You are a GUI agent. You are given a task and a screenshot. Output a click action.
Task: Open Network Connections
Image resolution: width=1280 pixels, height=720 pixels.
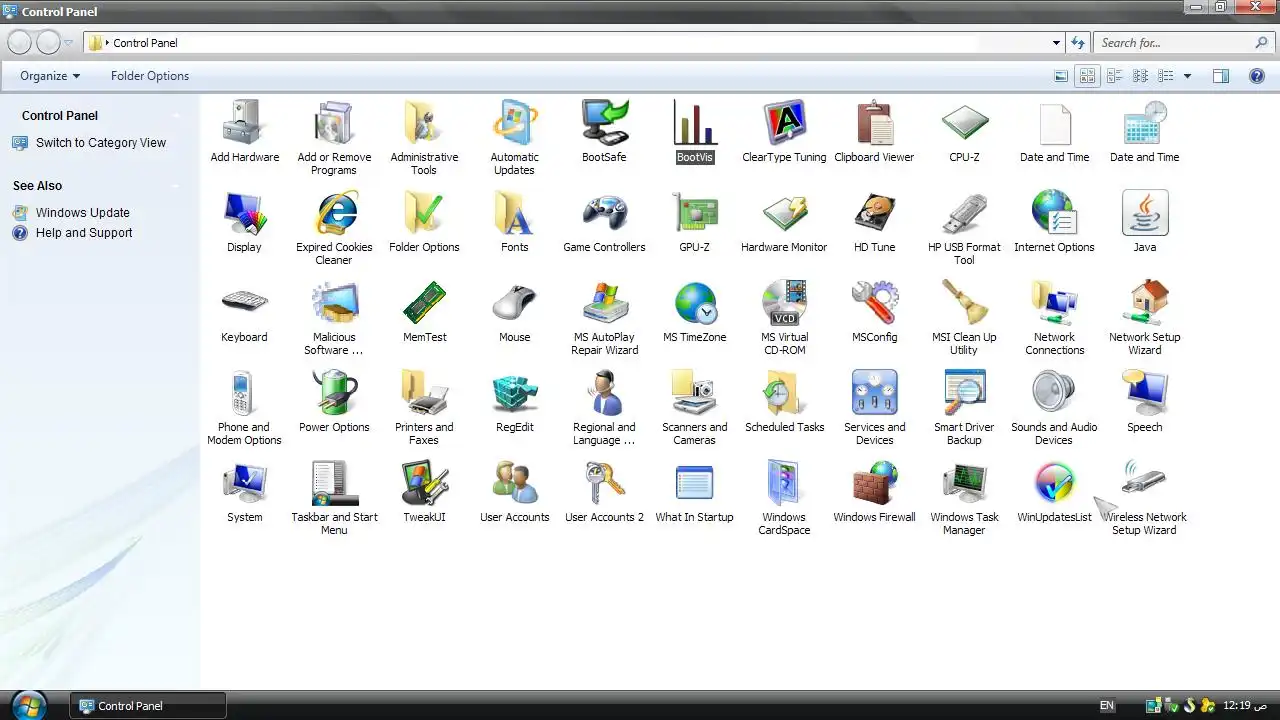[x=1054, y=318]
